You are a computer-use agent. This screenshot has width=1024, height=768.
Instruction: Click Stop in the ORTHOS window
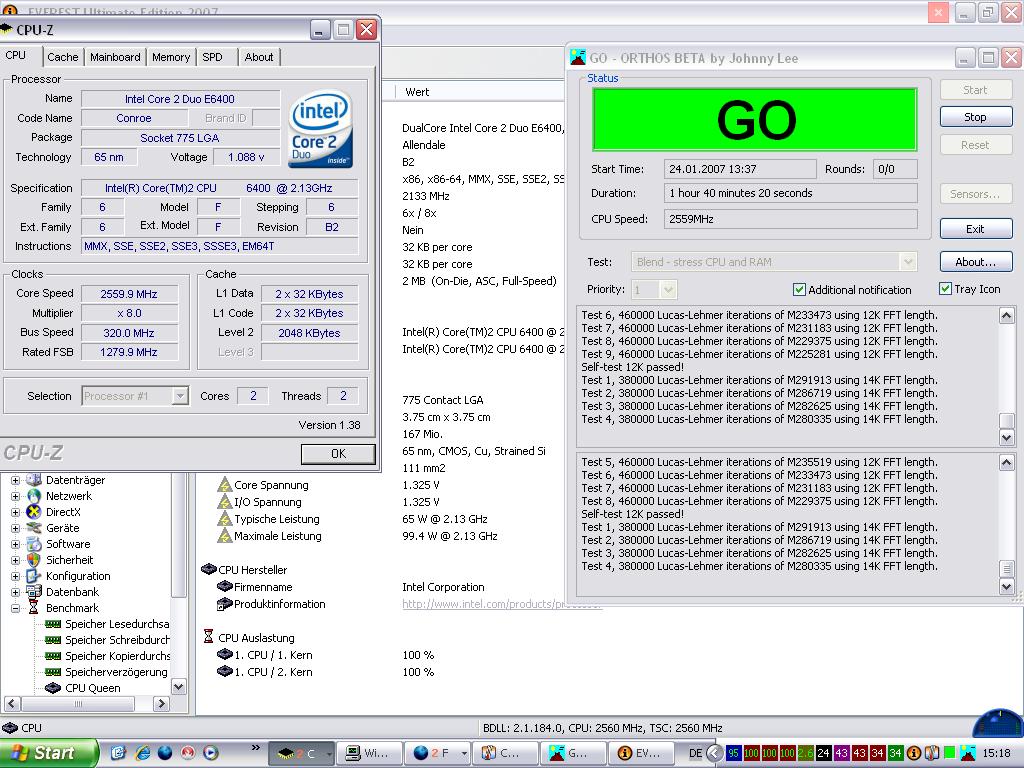point(976,117)
